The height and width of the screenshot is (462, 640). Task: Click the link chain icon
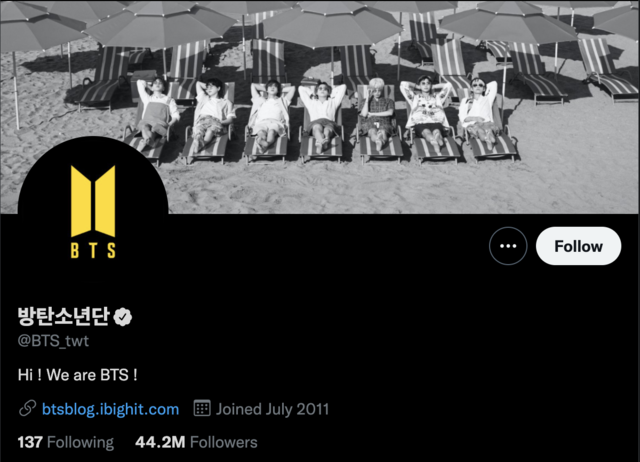point(27,409)
